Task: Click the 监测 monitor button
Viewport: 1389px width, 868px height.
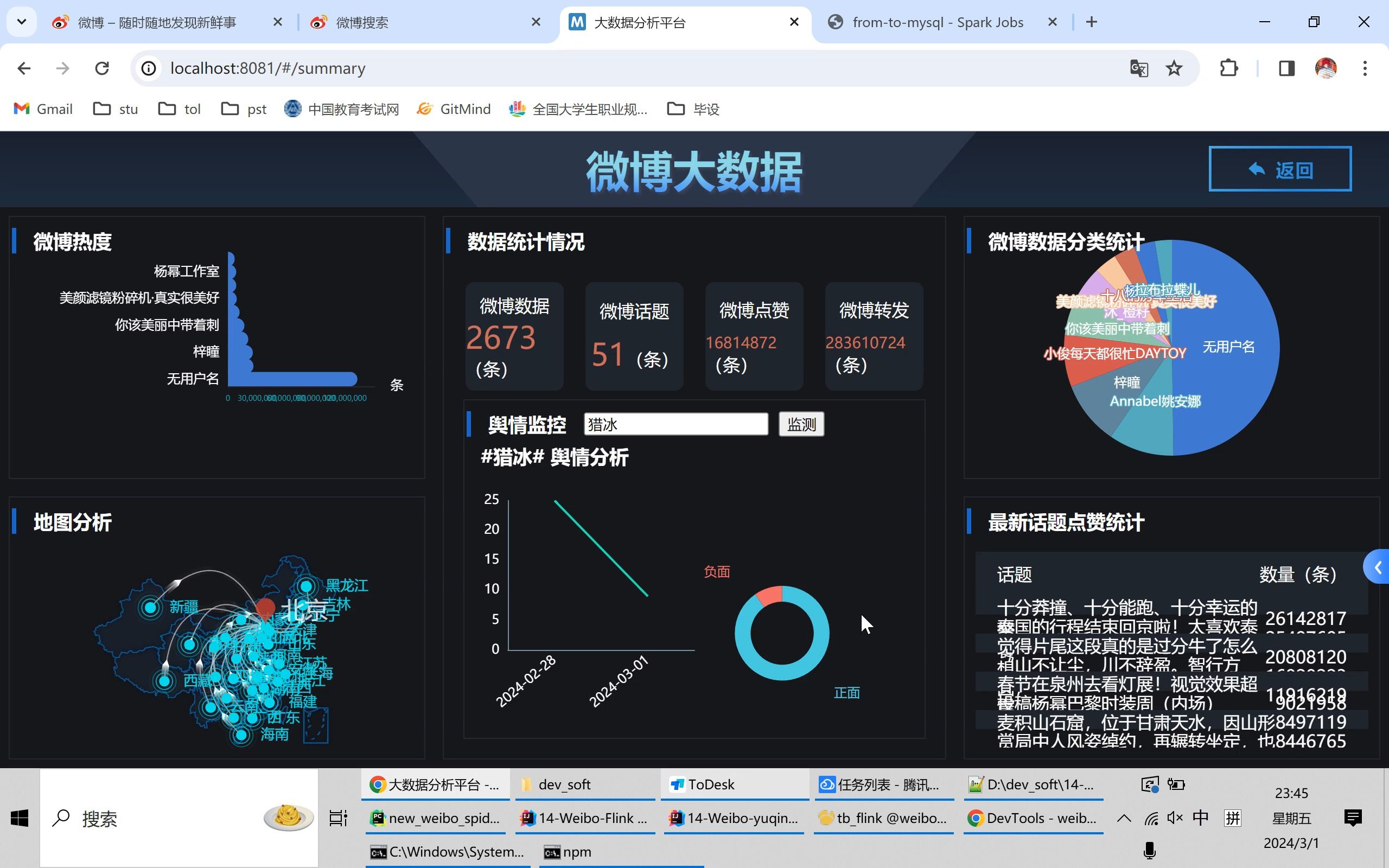Action: [x=801, y=424]
